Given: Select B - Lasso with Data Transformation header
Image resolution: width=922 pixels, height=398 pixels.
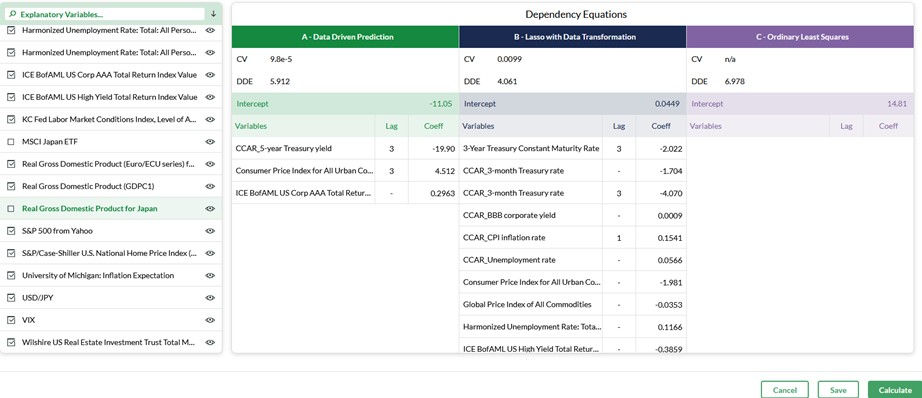Looking at the screenshot, I should click(573, 36).
